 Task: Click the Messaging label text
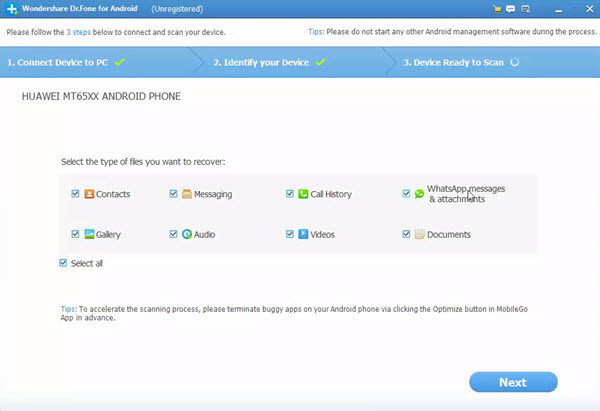click(x=213, y=194)
